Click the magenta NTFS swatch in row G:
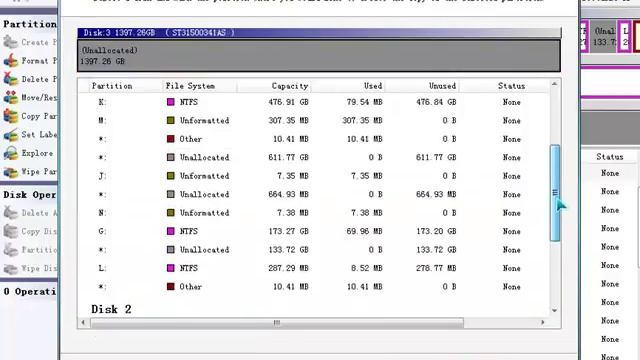Screen dimensions: 640x360 click(171, 231)
